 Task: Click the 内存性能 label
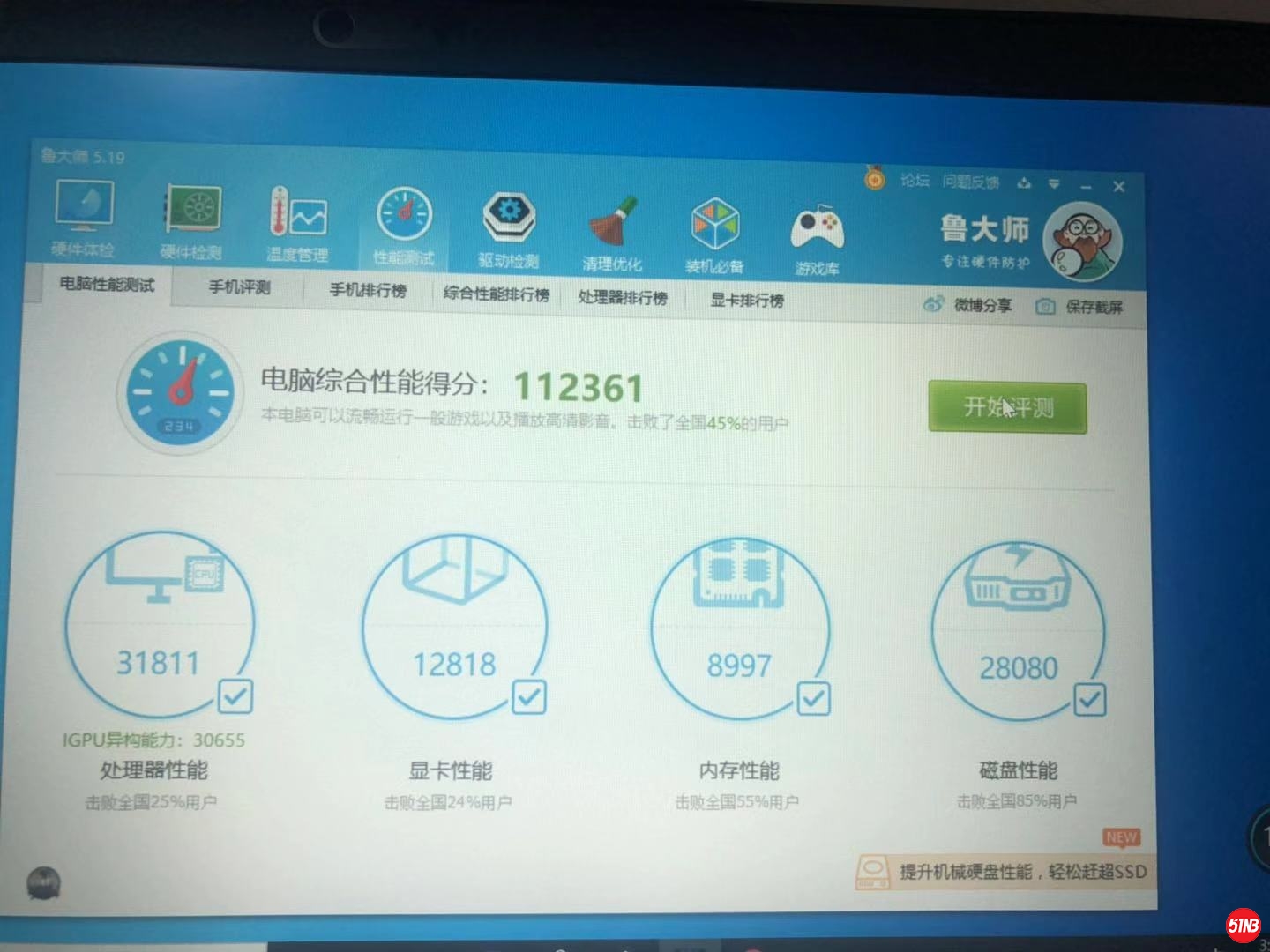(x=739, y=771)
